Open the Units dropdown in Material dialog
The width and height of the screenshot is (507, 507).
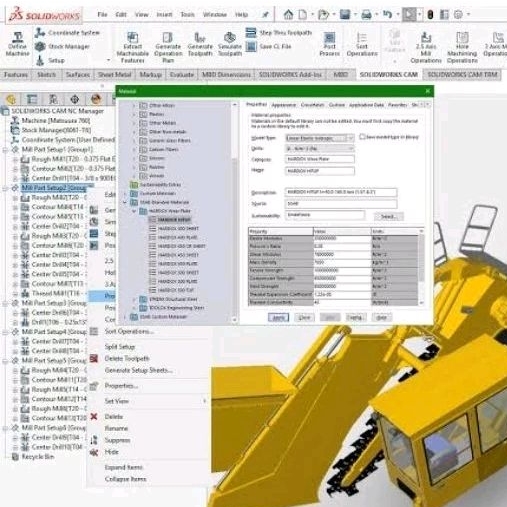(x=350, y=148)
